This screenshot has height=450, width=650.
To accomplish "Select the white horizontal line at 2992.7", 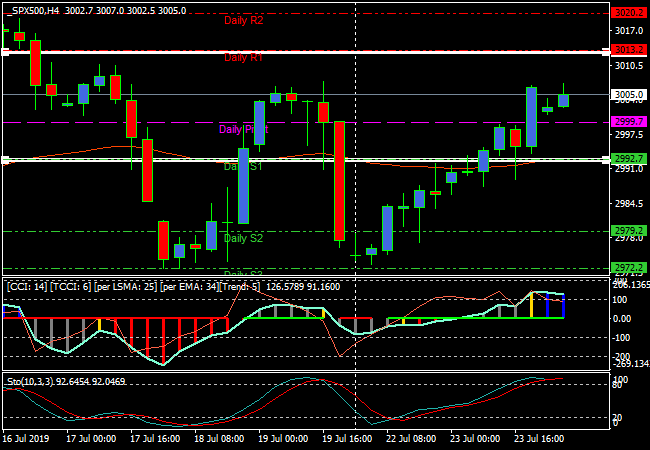I will 306,160.
